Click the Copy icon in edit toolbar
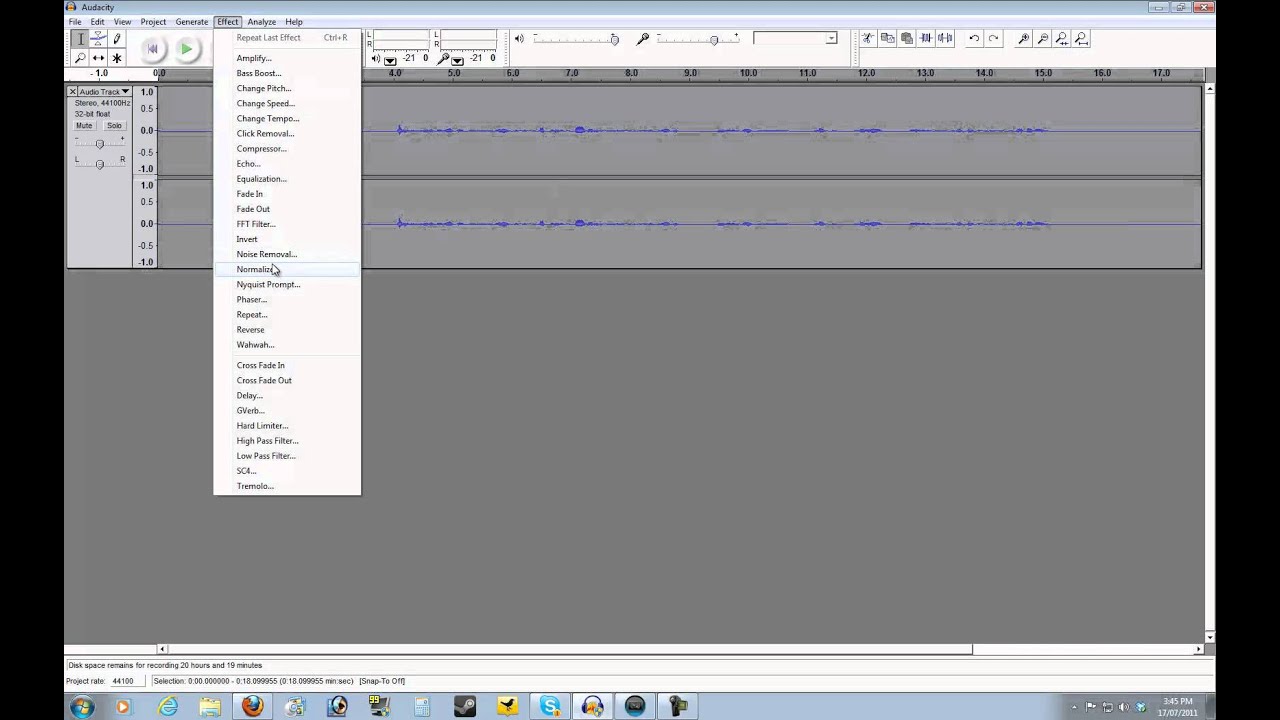This screenshot has height=720, width=1280. 887,38
